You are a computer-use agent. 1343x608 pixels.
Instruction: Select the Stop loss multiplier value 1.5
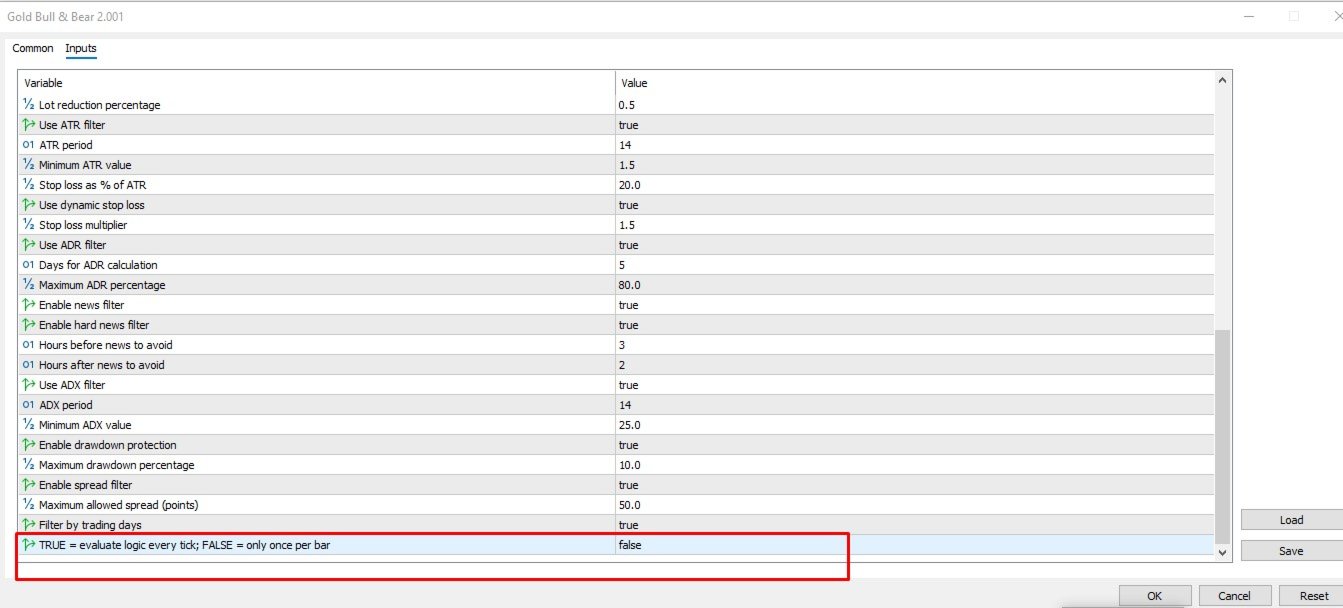(x=914, y=225)
